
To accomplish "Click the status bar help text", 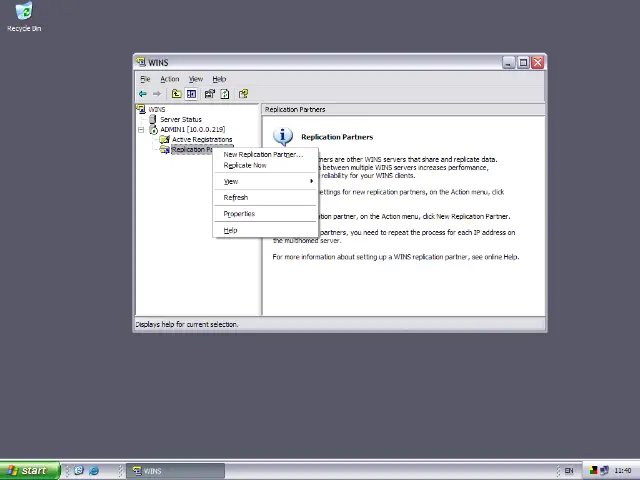I will (187, 324).
